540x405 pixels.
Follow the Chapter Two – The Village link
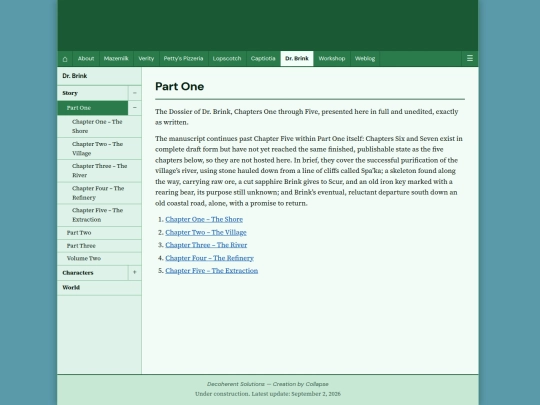pyautogui.click(x=206, y=232)
